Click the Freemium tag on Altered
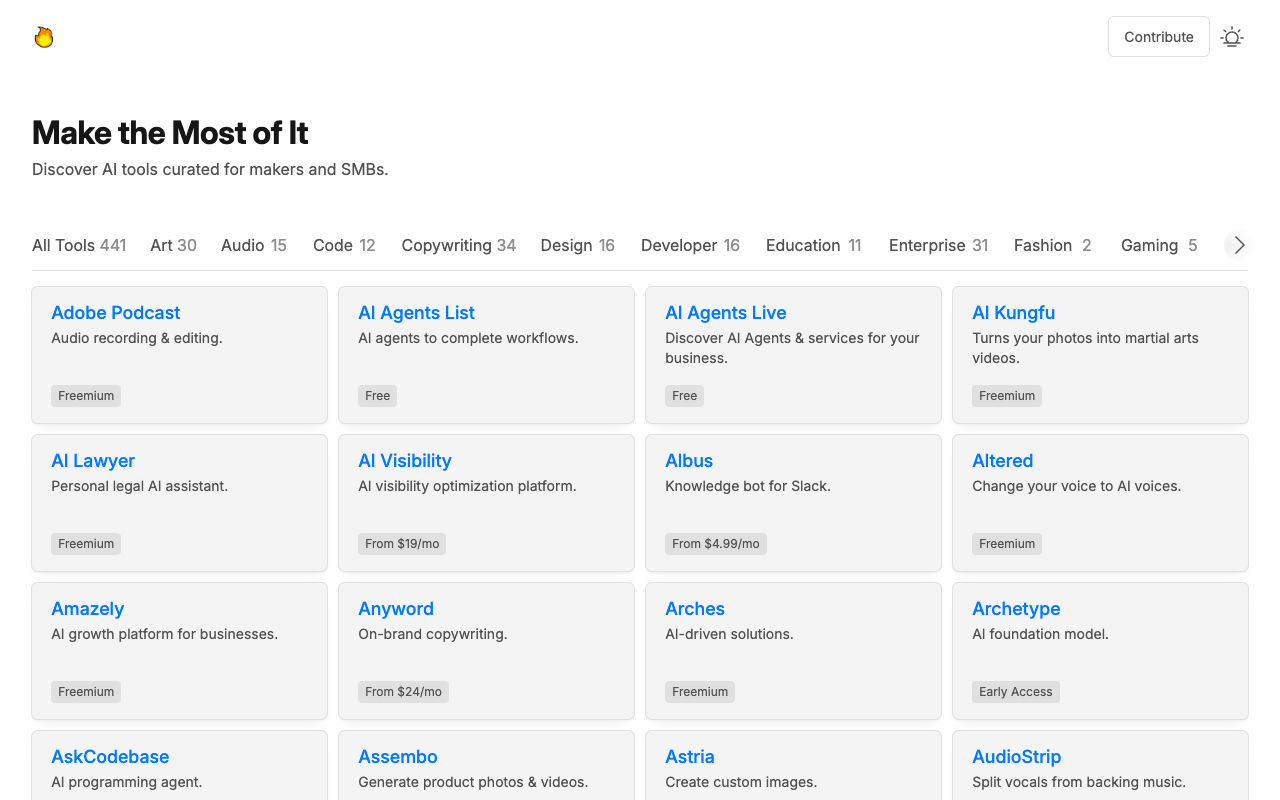 pyautogui.click(x=1007, y=544)
